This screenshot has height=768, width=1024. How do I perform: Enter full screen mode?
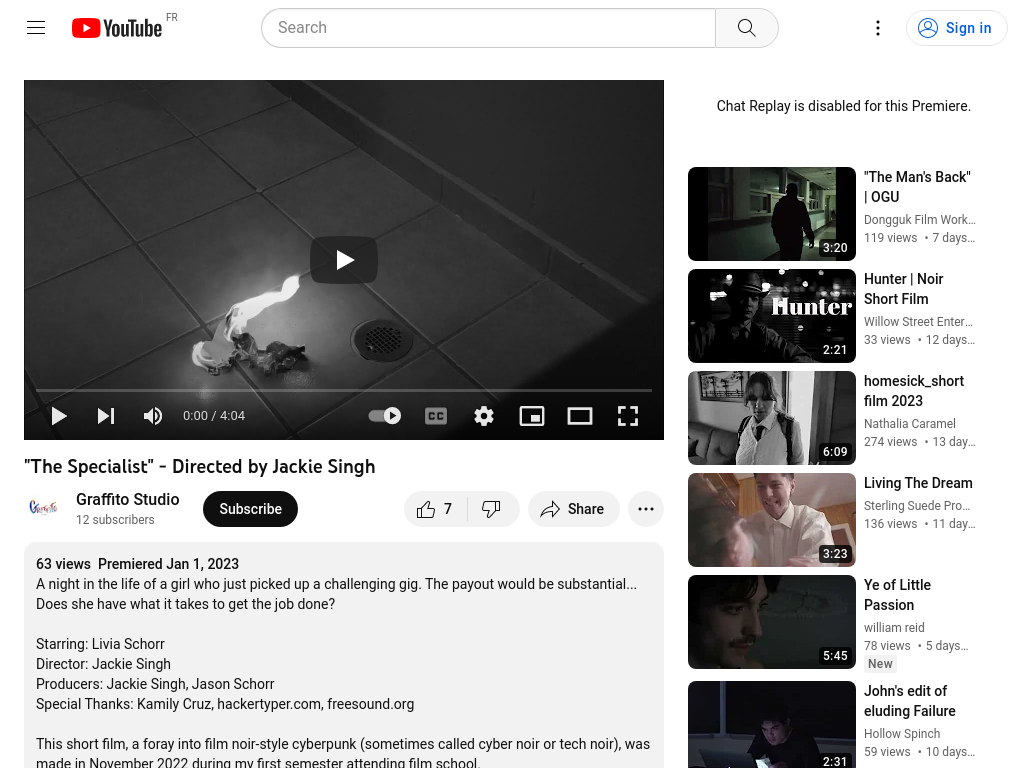[628, 416]
